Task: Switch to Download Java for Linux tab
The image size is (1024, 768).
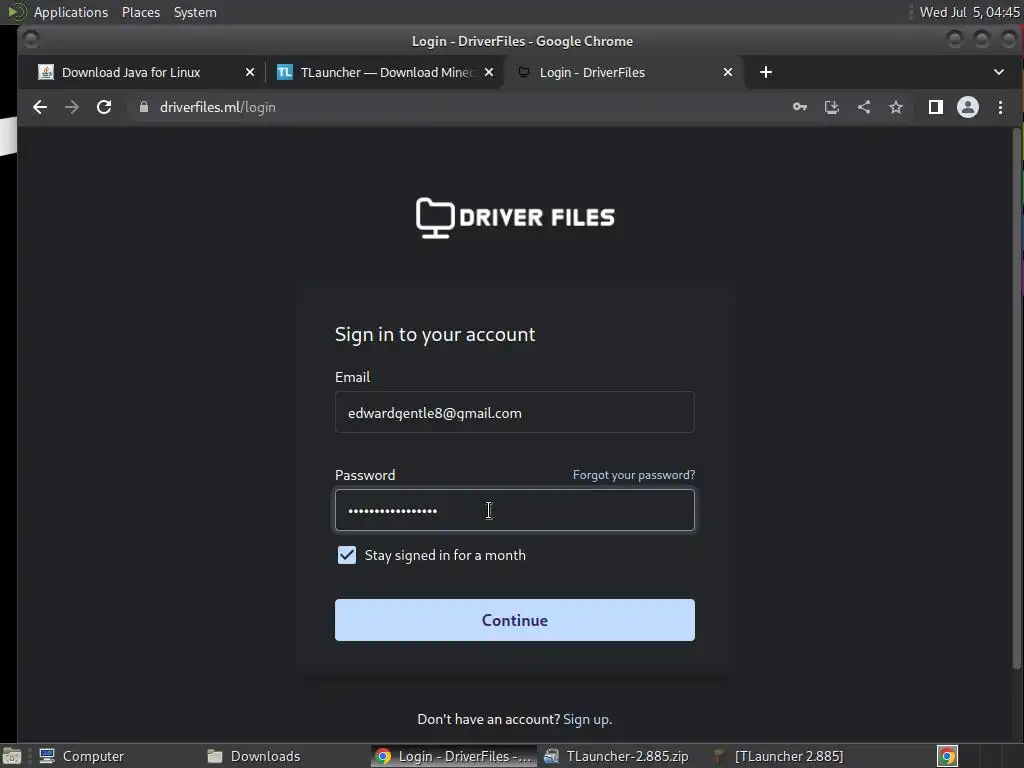Action: pyautogui.click(x=131, y=72)
